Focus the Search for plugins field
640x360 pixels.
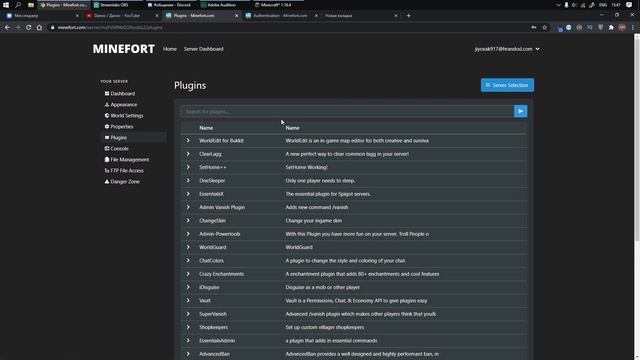tap(347, 111)
